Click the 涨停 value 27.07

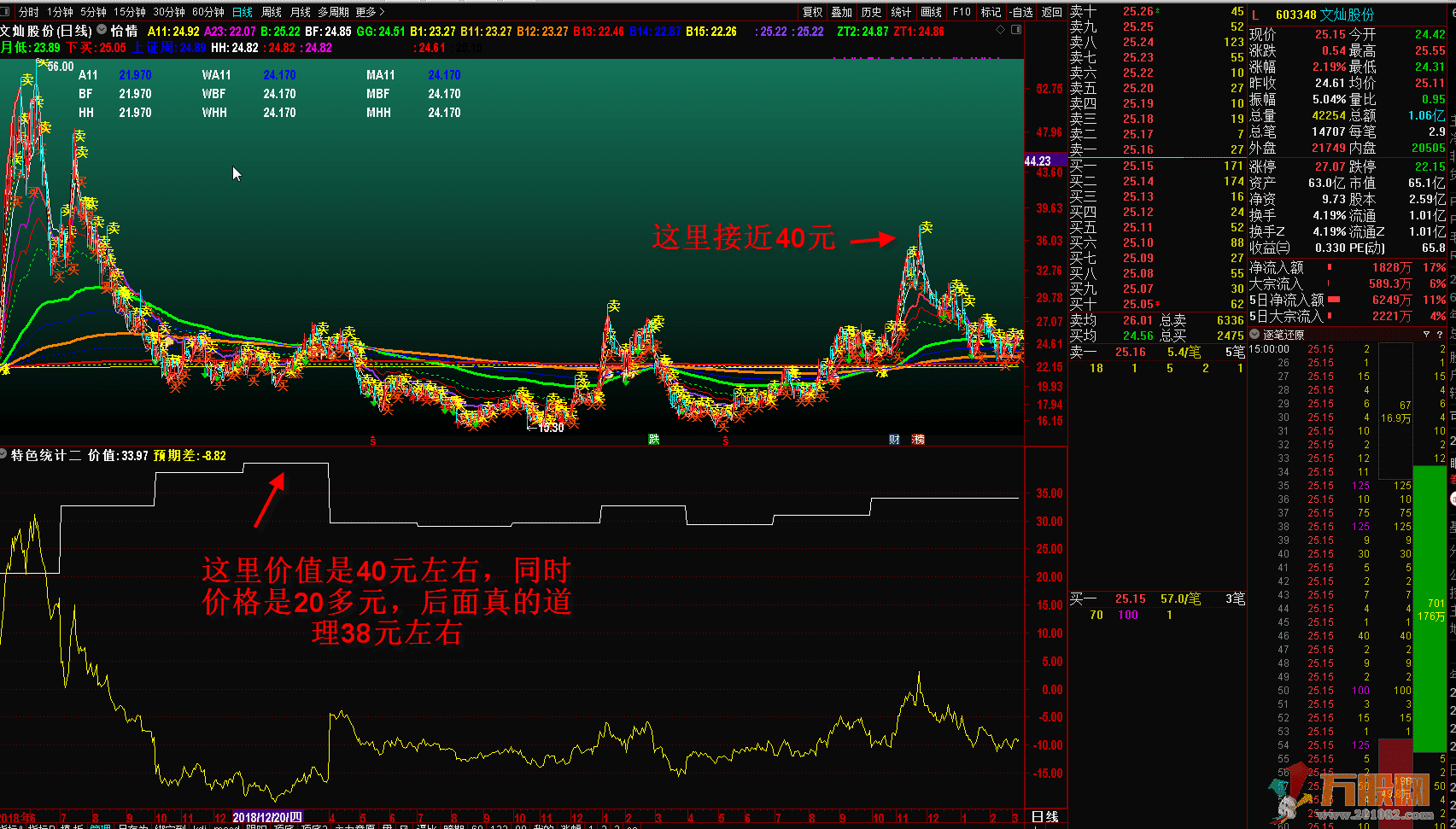(1330, 166)
